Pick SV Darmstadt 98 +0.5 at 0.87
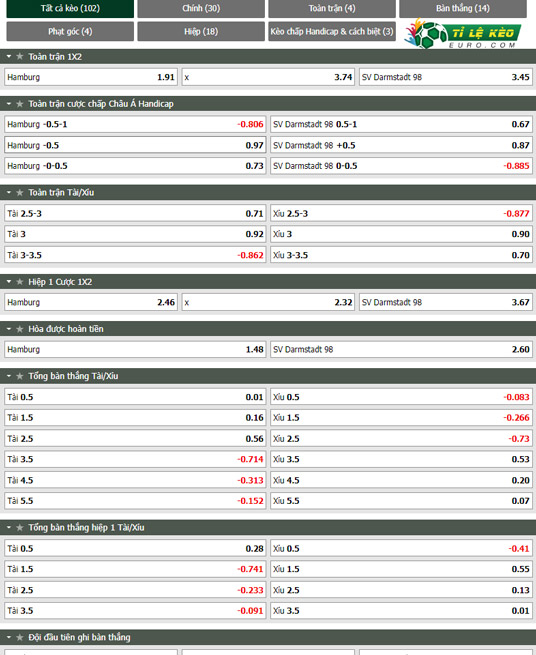Screen dimensions: 536x655 click(401, 145)
